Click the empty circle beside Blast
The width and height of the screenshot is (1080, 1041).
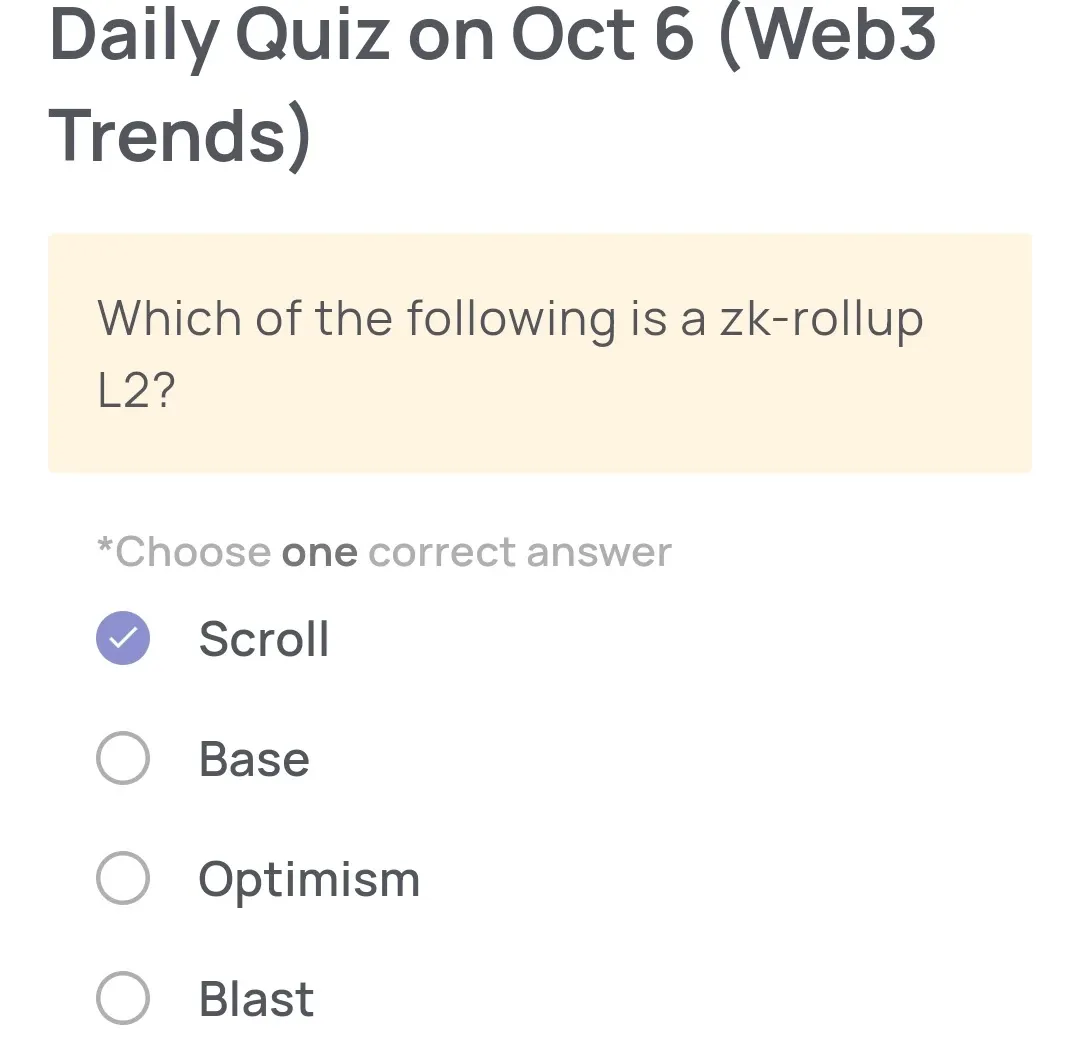click(x=122, y=997)
